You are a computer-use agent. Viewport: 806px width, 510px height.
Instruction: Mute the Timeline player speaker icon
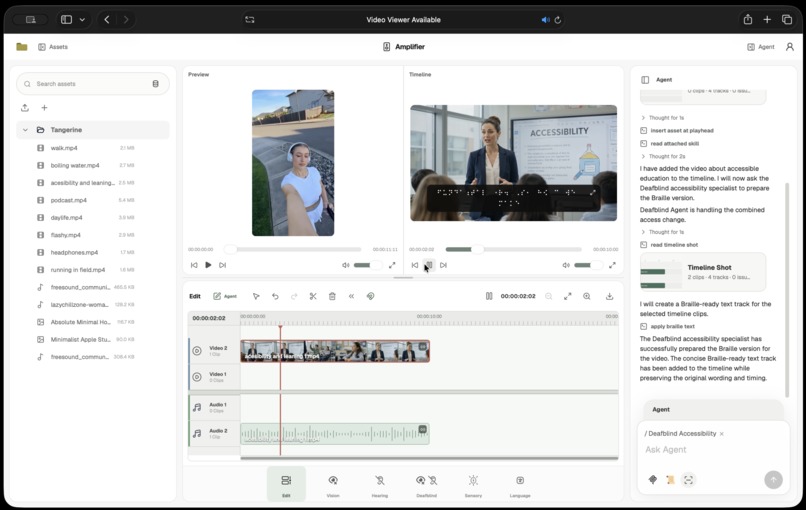click(566, 265)
